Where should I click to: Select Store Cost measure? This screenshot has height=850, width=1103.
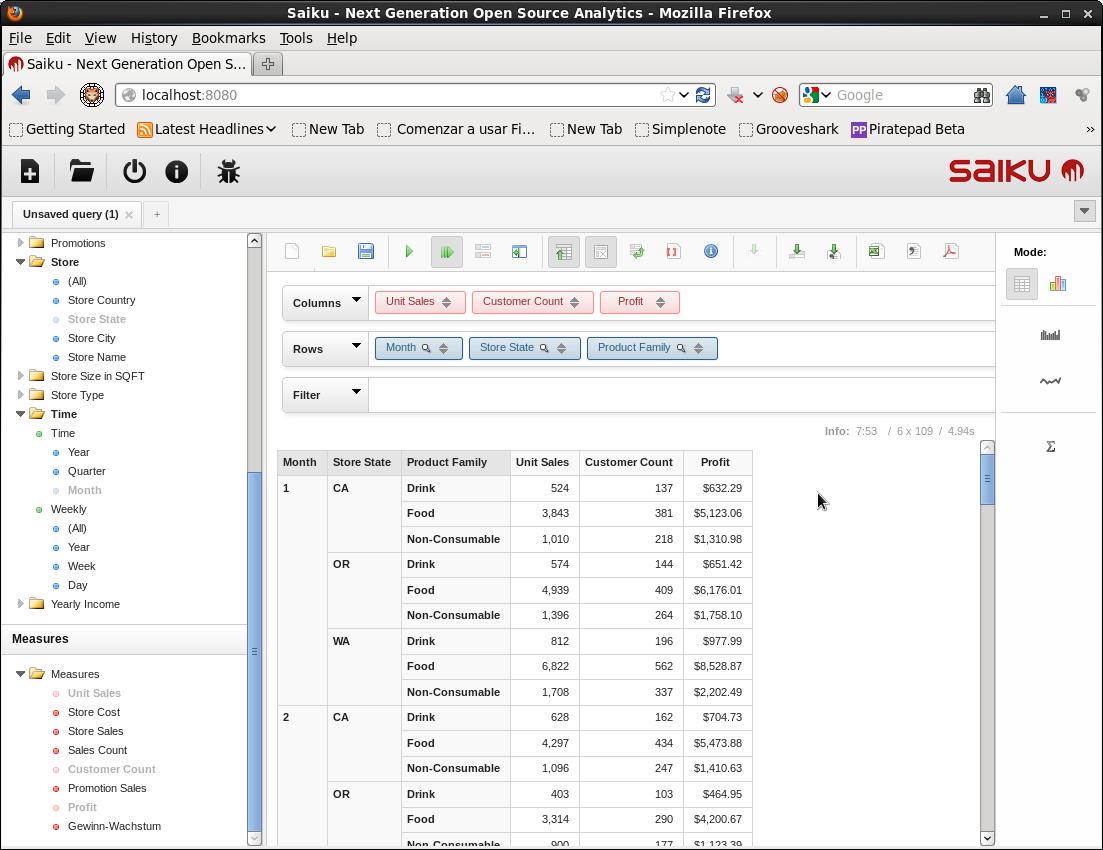[93, 712]
